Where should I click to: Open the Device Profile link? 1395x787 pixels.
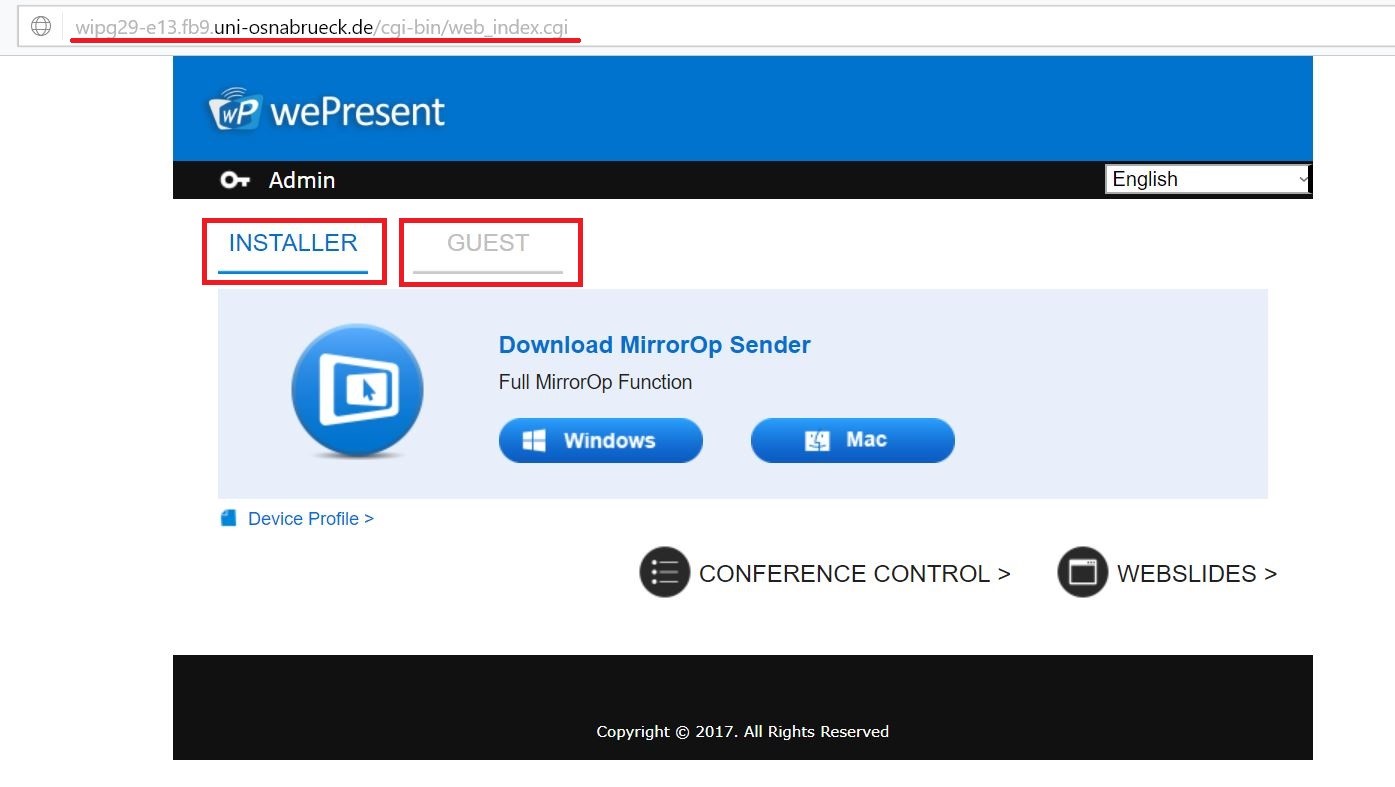point(311,518)
